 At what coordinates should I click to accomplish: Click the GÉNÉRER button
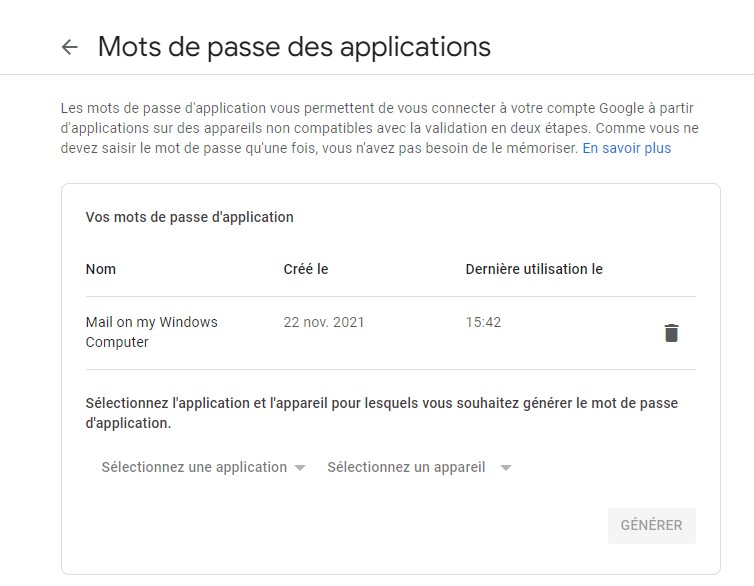652,525
